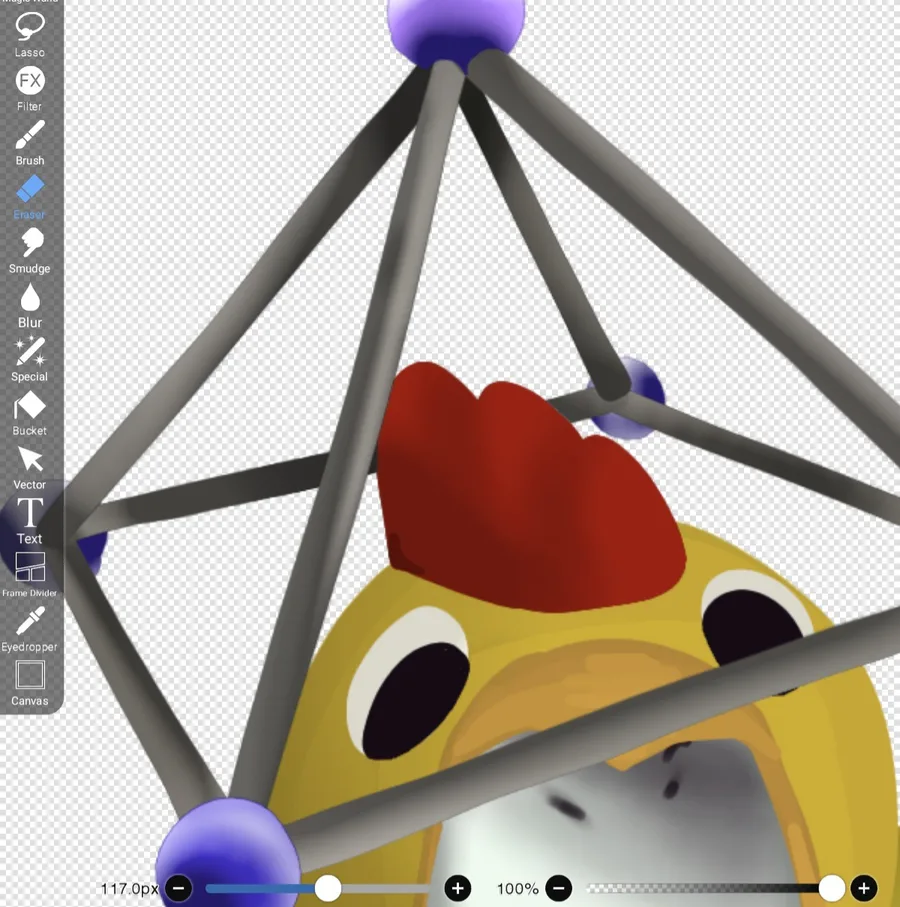Increase brush size with plus button
The image size is (900, 907).
coord(458,888)
